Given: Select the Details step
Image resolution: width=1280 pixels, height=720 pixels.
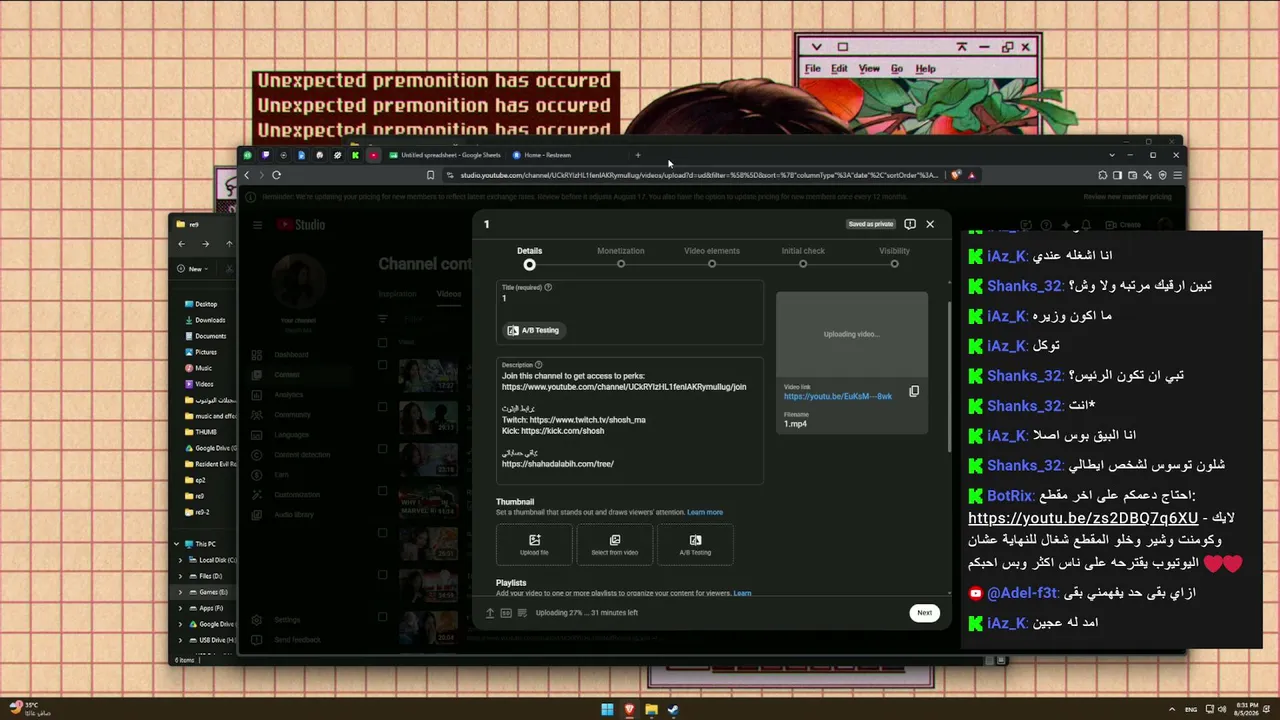Looking at the screenshot, I should [x=529, y=257].
